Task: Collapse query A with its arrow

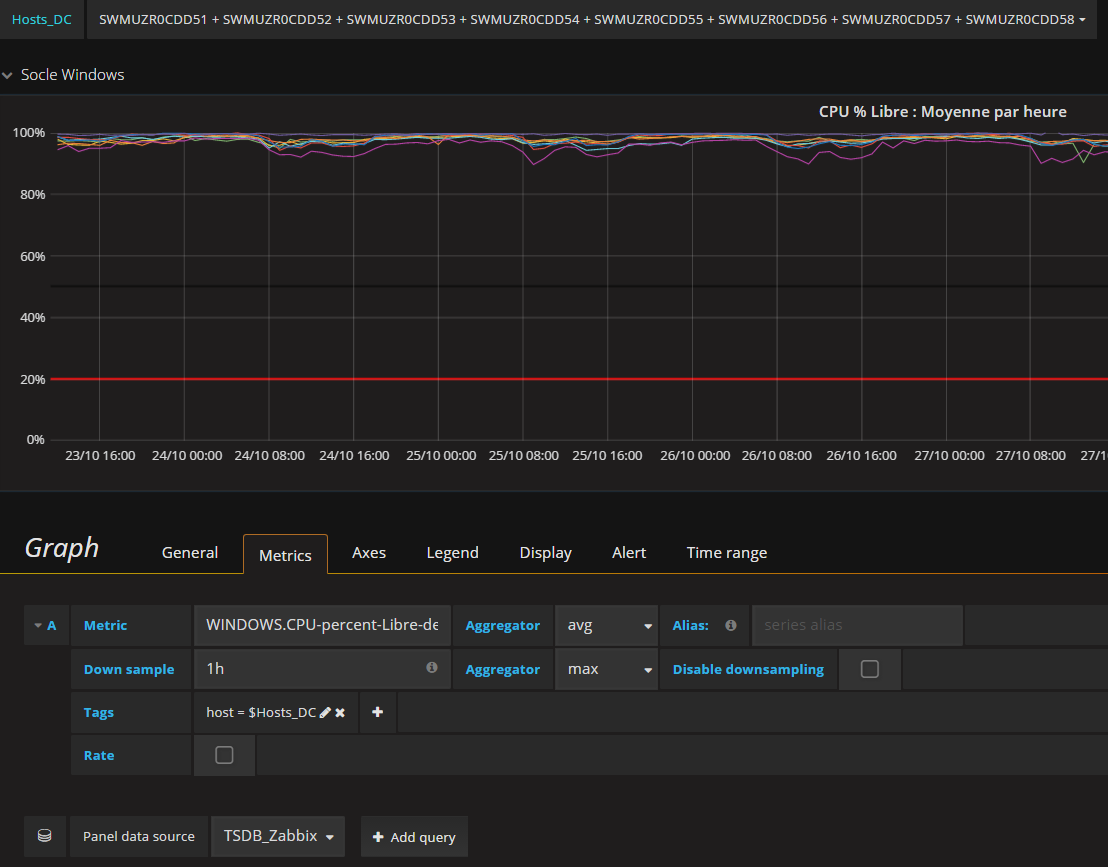Action: tap(38, 625)
